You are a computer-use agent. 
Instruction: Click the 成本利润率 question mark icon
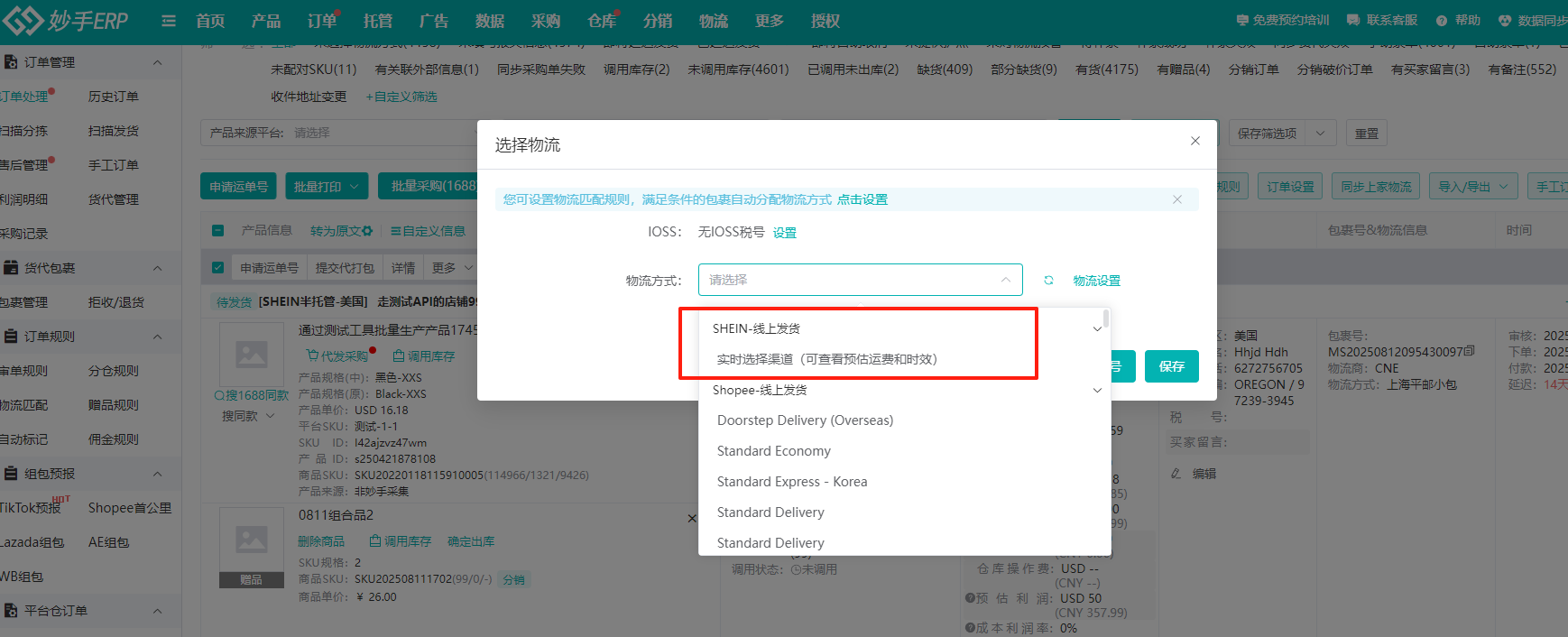[x=970, y=628]
